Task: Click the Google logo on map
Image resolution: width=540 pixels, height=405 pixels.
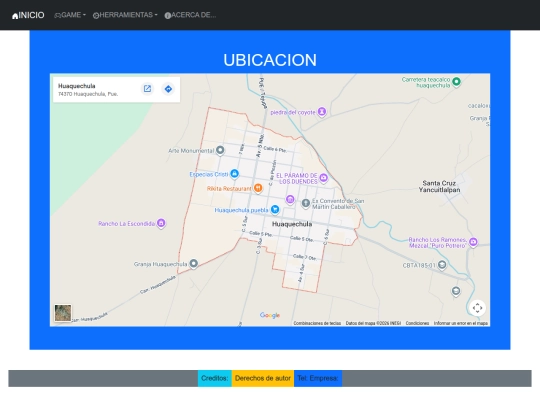Action: [270, 315]
